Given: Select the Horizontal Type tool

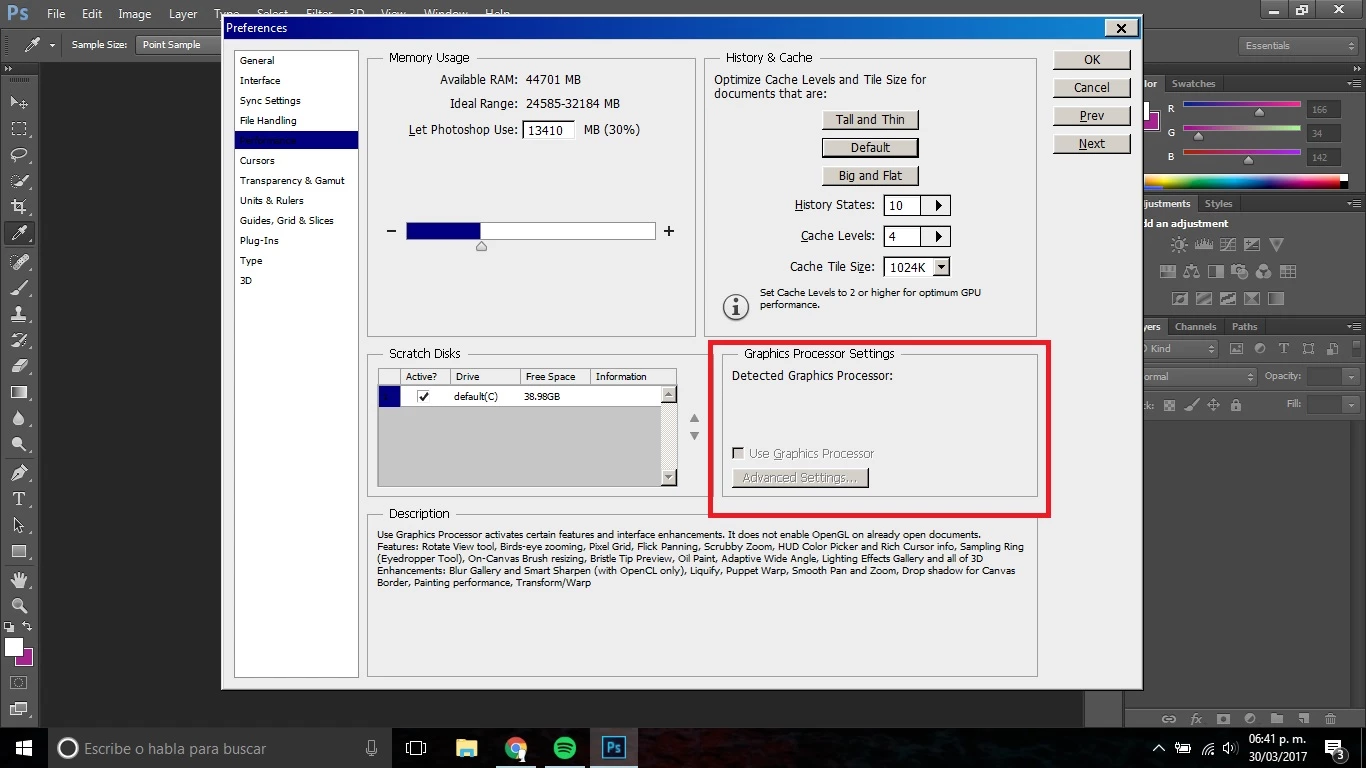Looking at the screenshot, I should (19, 498).
